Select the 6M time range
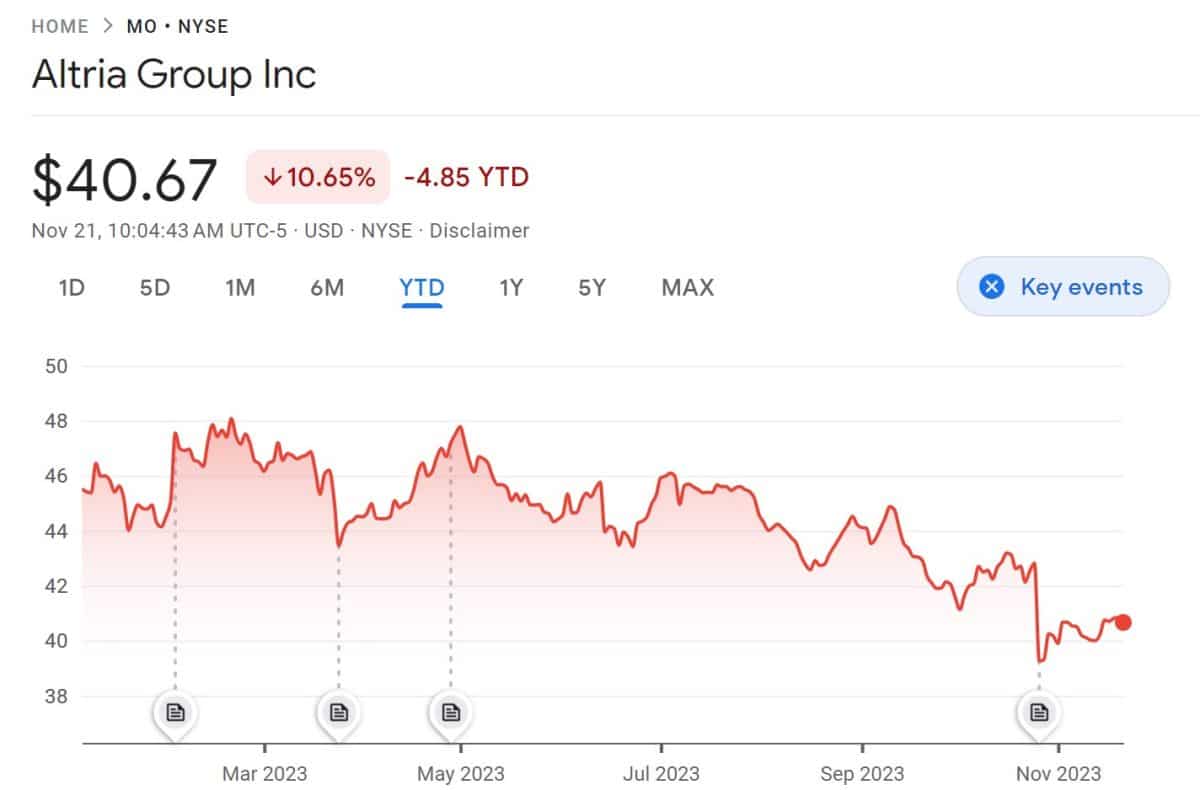The height and width of the screenshot is (790, 1200). pos(327,288)
